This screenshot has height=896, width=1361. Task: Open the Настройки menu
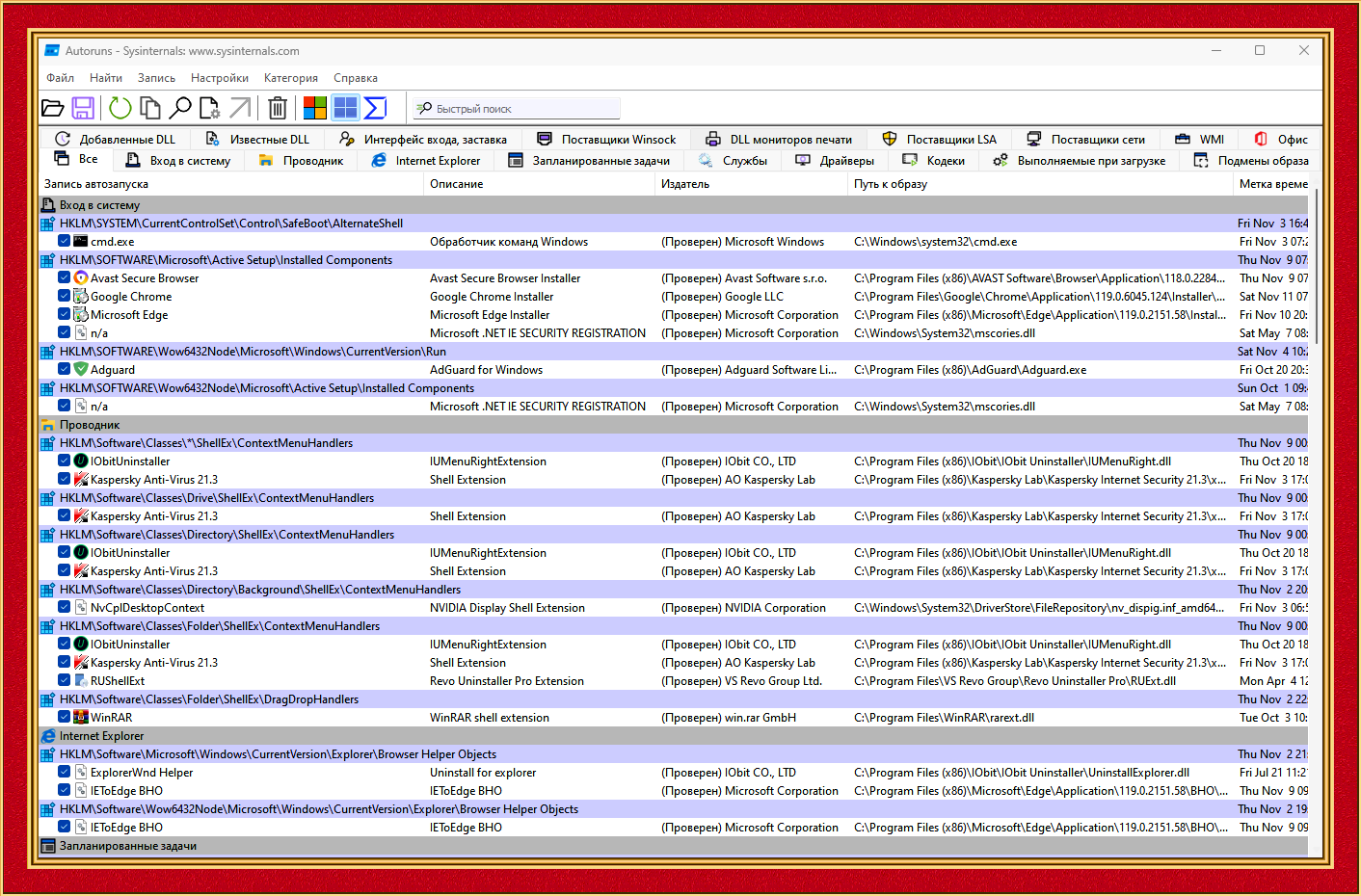[x=220, y=78]
